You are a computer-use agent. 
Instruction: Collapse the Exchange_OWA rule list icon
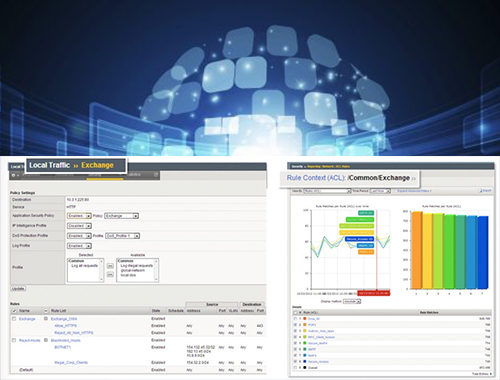(46, 319)
